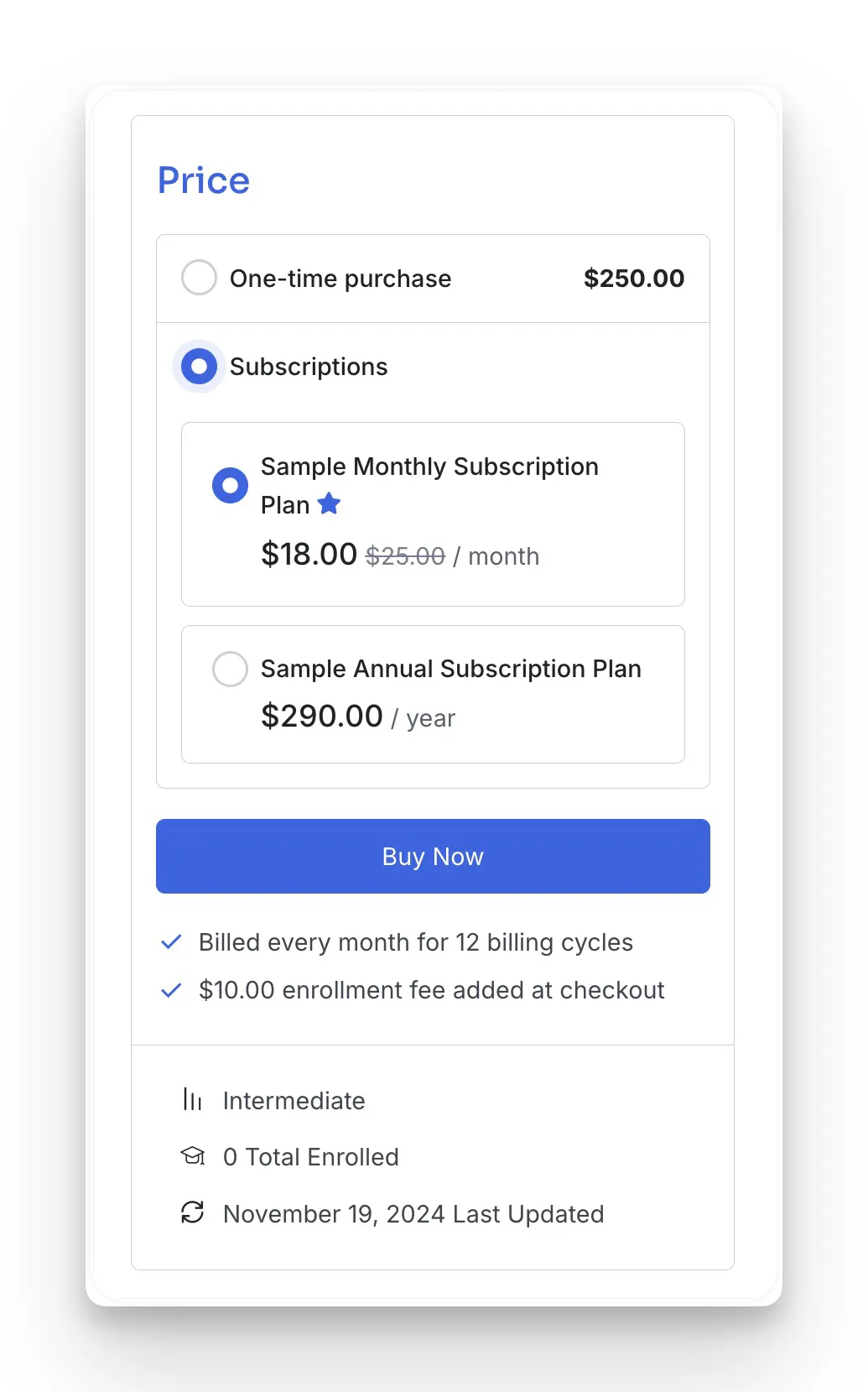Viewport: 868px width, 1392px height.
Task: Click the graduation cap icon beside 0 Total Enrolled
Action: pyautogui.click(x=192, y=1156)
